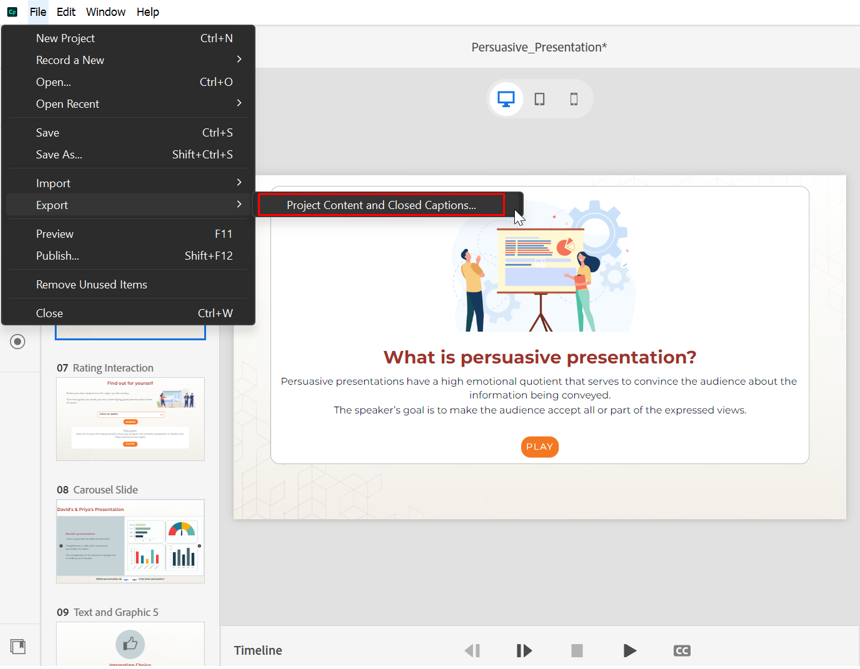This screenshot has width=860, height=669.
Task: Select the circular record marker in the left sidebar
Action: pyautogui.click(x=17, y=341)
